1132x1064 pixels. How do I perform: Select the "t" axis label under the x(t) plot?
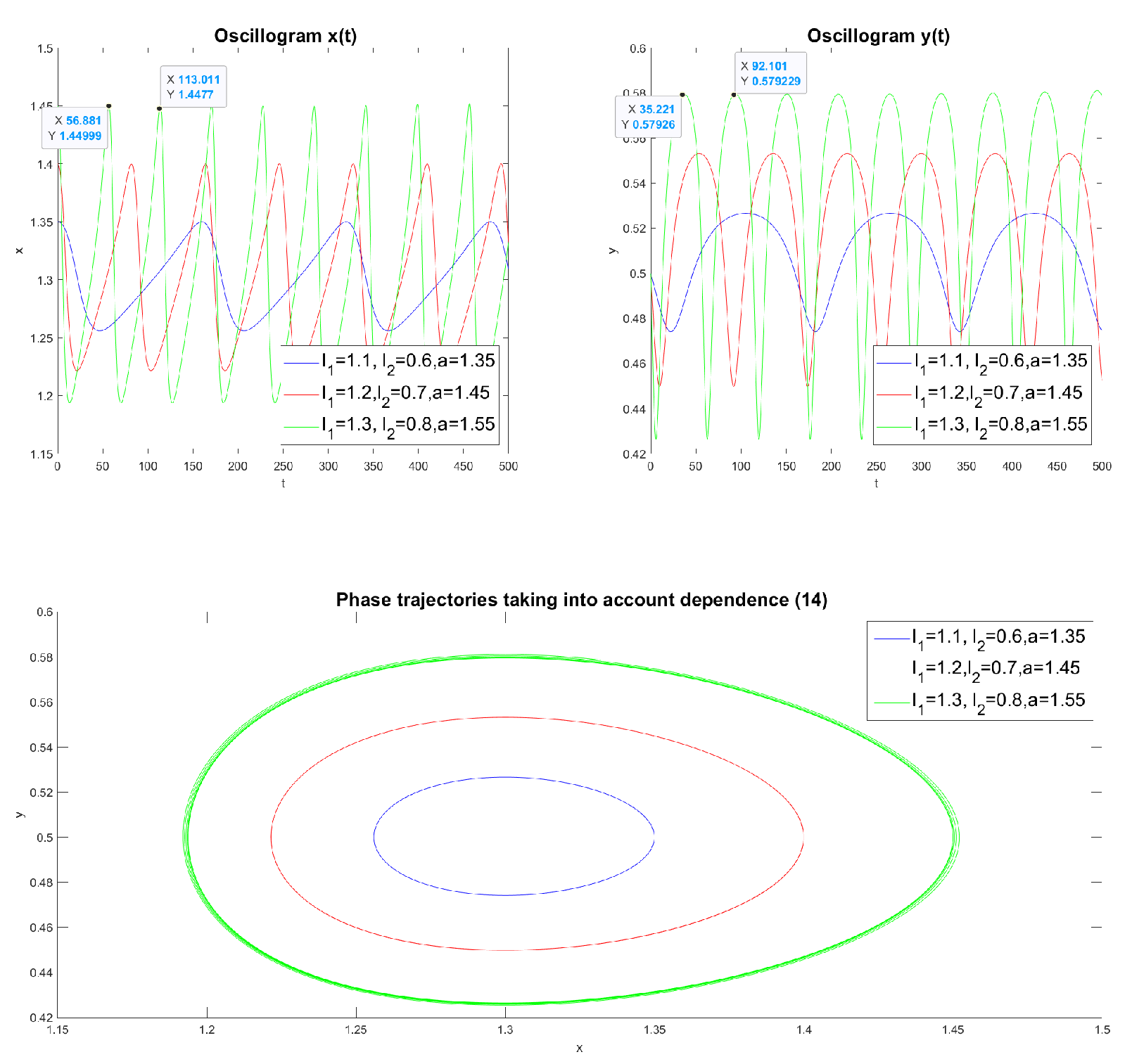coord(283,483)
